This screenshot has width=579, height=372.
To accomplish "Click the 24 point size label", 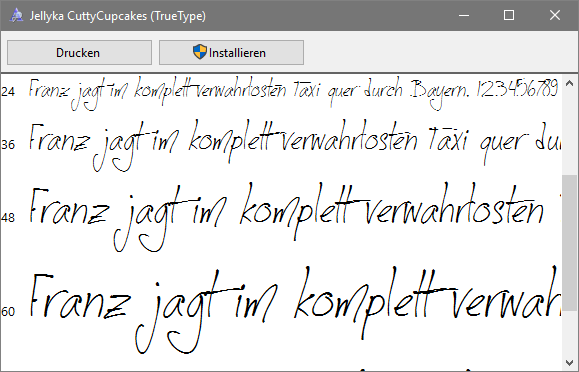I will point(8,91).
